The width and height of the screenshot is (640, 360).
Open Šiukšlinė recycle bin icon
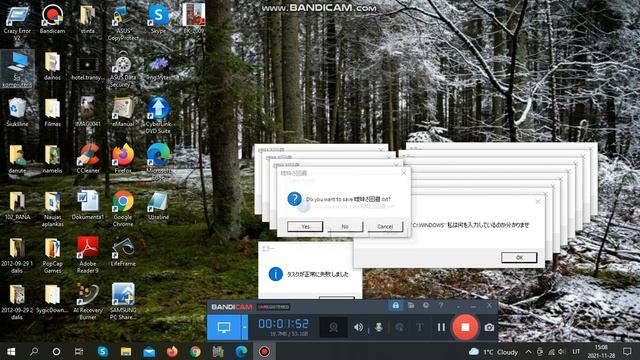pyautogui.click(x=17, y=112)
